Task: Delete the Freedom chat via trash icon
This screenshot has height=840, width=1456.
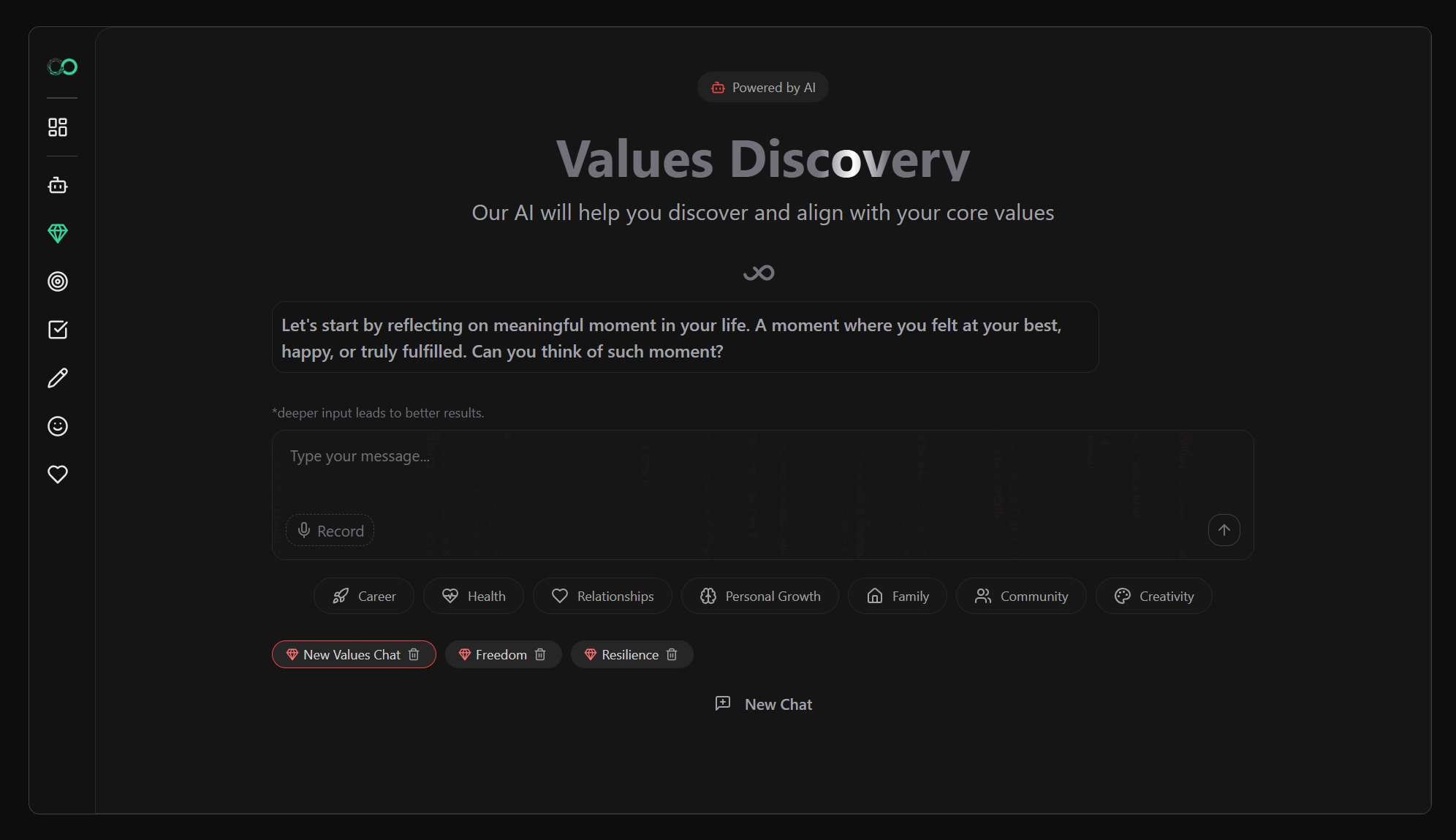Action: pos(541,654)
